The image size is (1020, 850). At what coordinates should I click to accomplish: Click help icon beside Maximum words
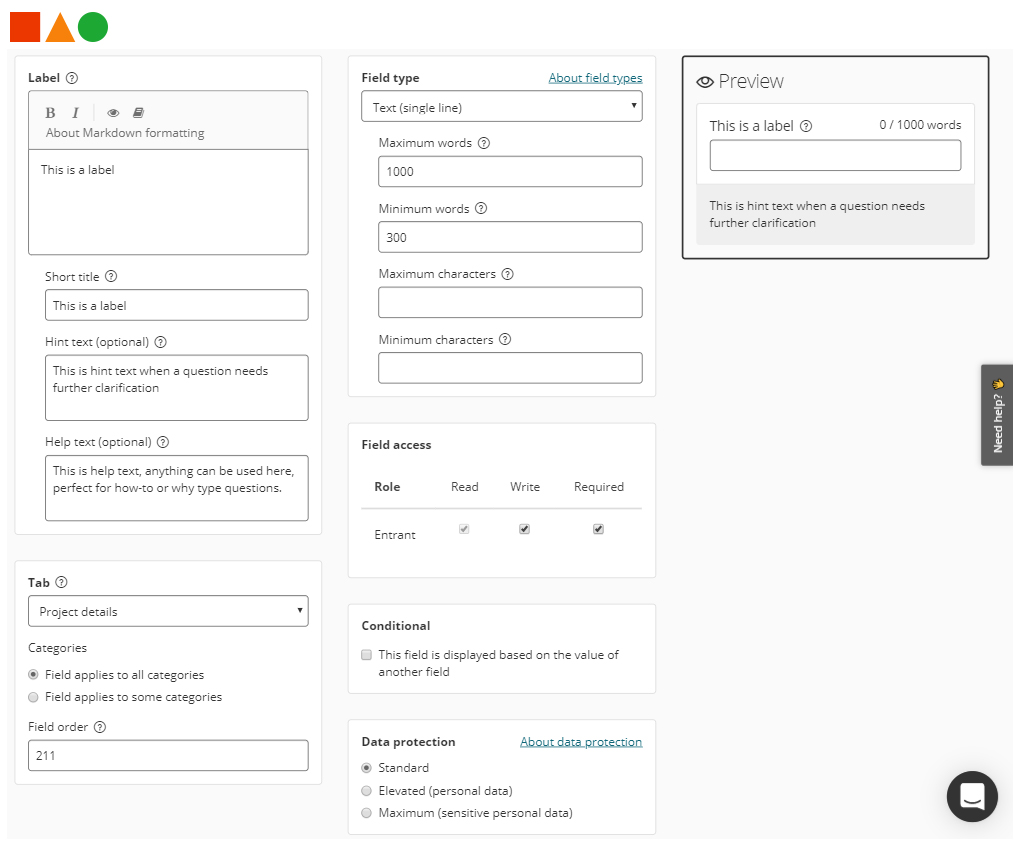(484, 143)
